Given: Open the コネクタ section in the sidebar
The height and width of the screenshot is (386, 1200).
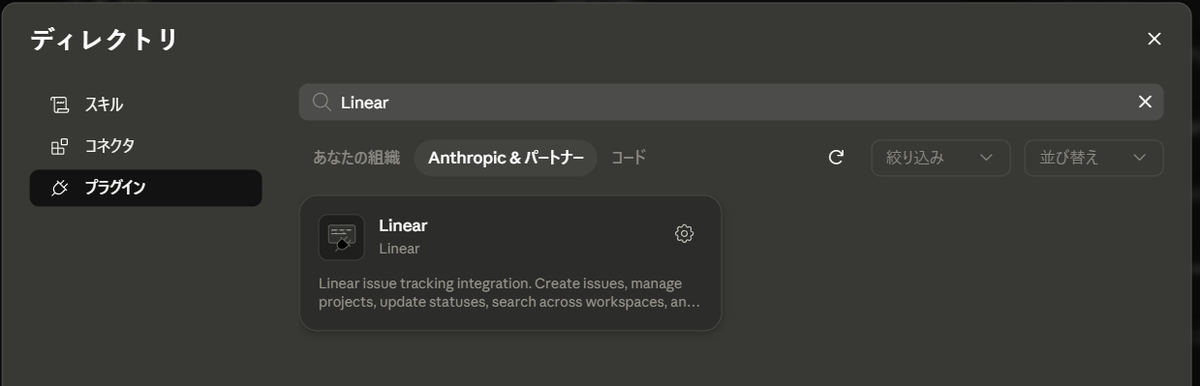Looking at the screenshot, I should coord(146,146).
